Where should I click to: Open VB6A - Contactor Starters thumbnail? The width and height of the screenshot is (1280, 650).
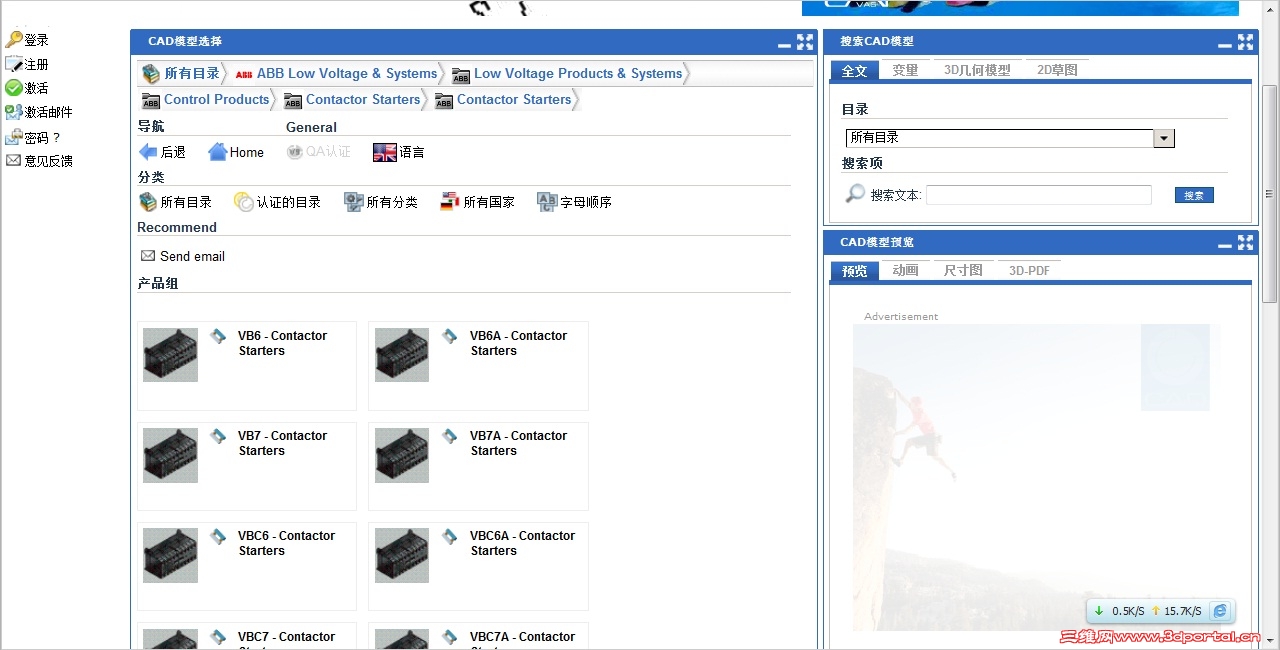click(x=402, y=355)
